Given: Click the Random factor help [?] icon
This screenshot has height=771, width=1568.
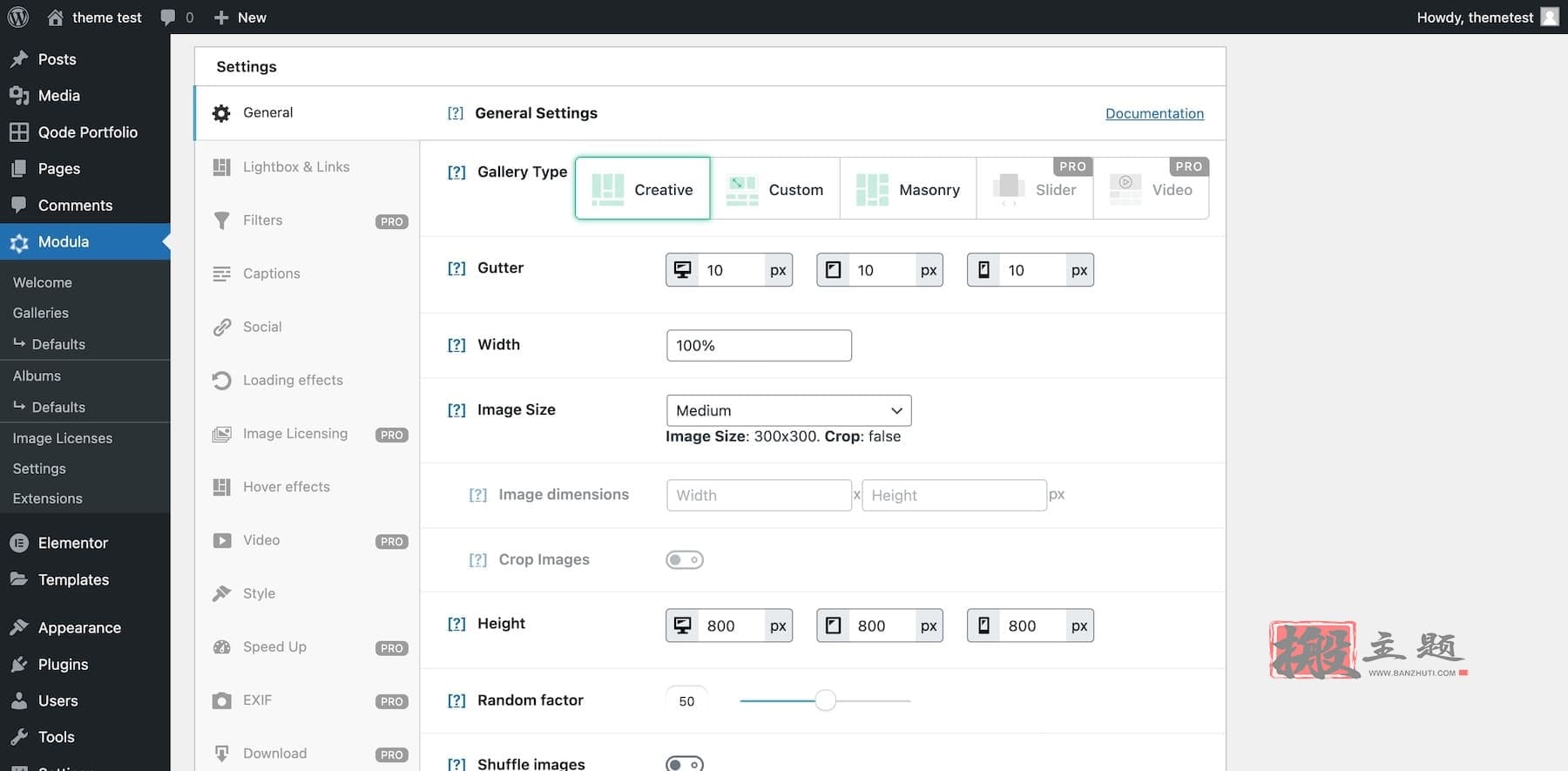Looking at the screenshot, I should coord(456,700).
